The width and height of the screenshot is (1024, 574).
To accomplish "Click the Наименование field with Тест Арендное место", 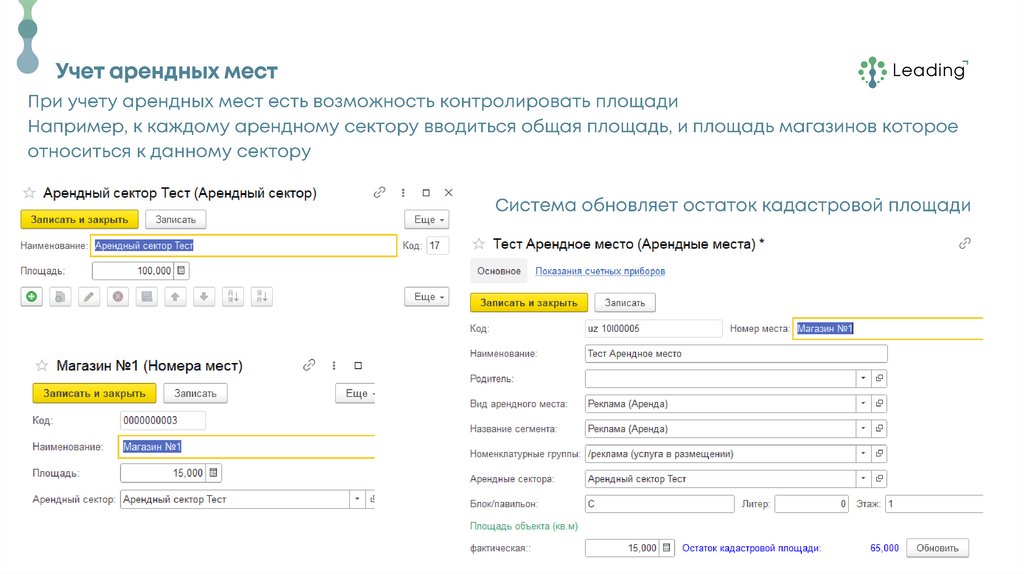I will pos(736,353).
